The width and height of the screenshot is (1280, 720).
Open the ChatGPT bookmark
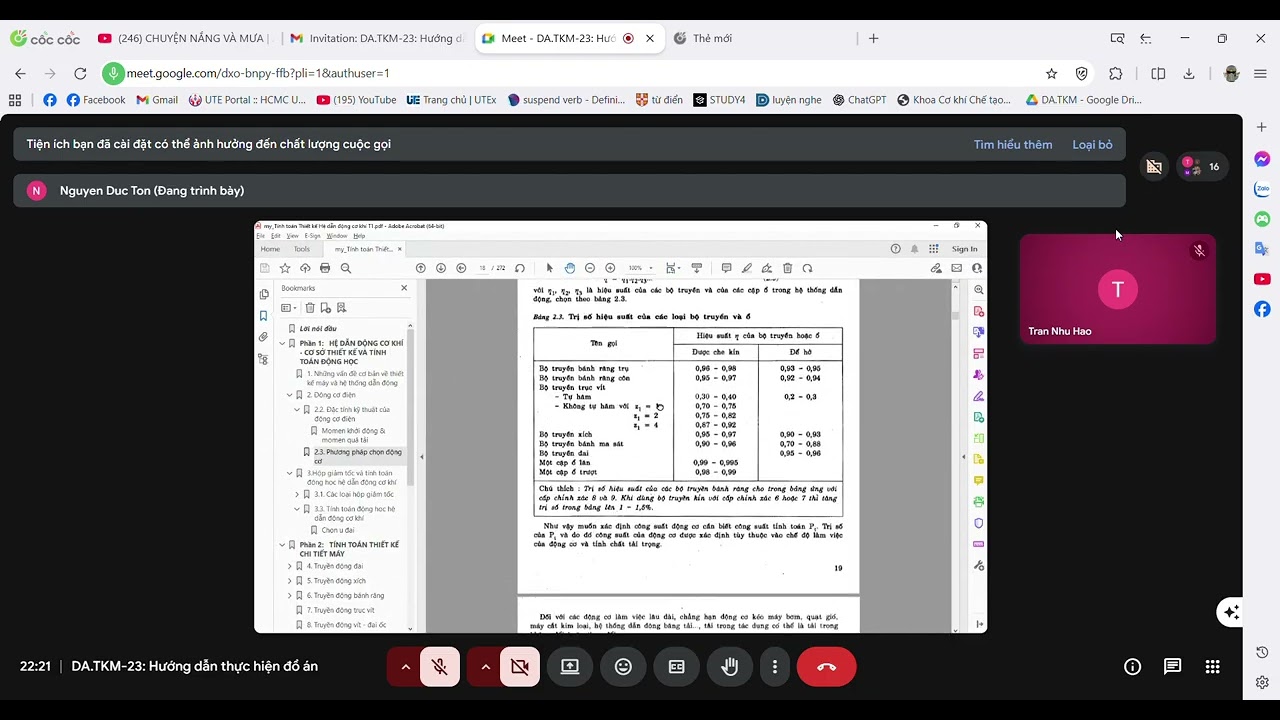click(858, 100)
